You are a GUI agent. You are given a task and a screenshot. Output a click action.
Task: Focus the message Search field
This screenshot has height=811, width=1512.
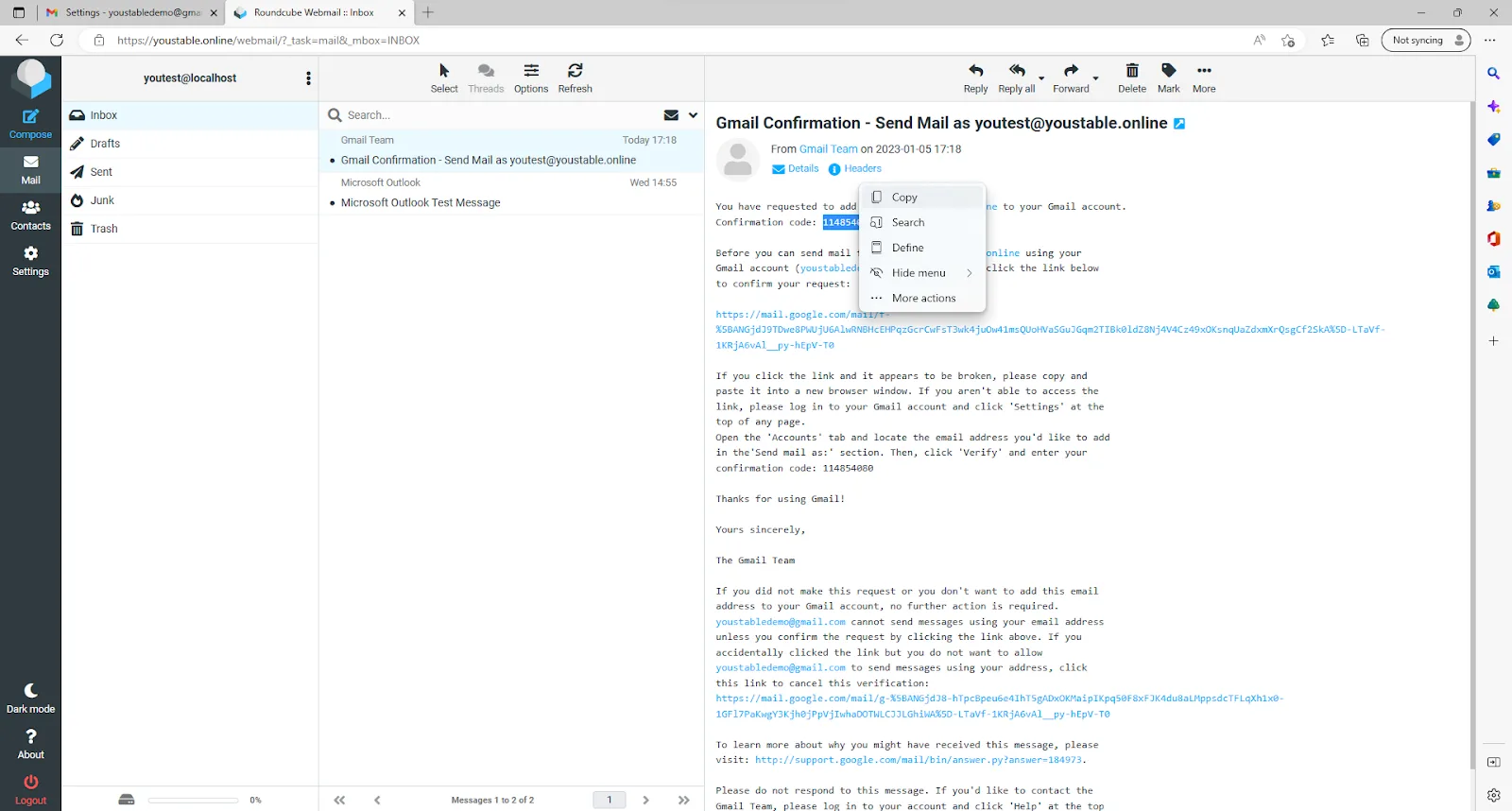pos(501,115)
